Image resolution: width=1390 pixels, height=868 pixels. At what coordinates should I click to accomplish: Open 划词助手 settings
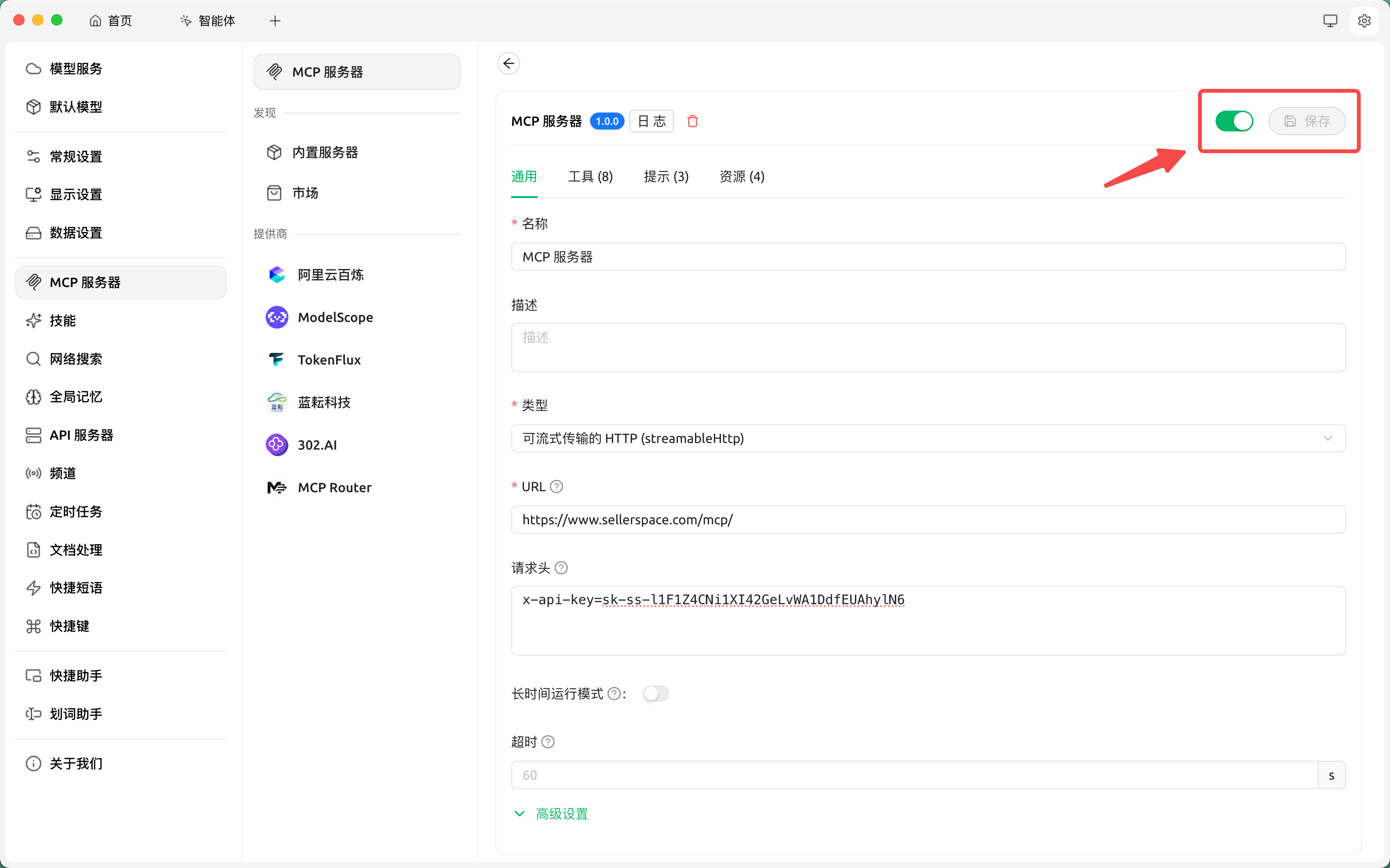(x=121, y=713)
